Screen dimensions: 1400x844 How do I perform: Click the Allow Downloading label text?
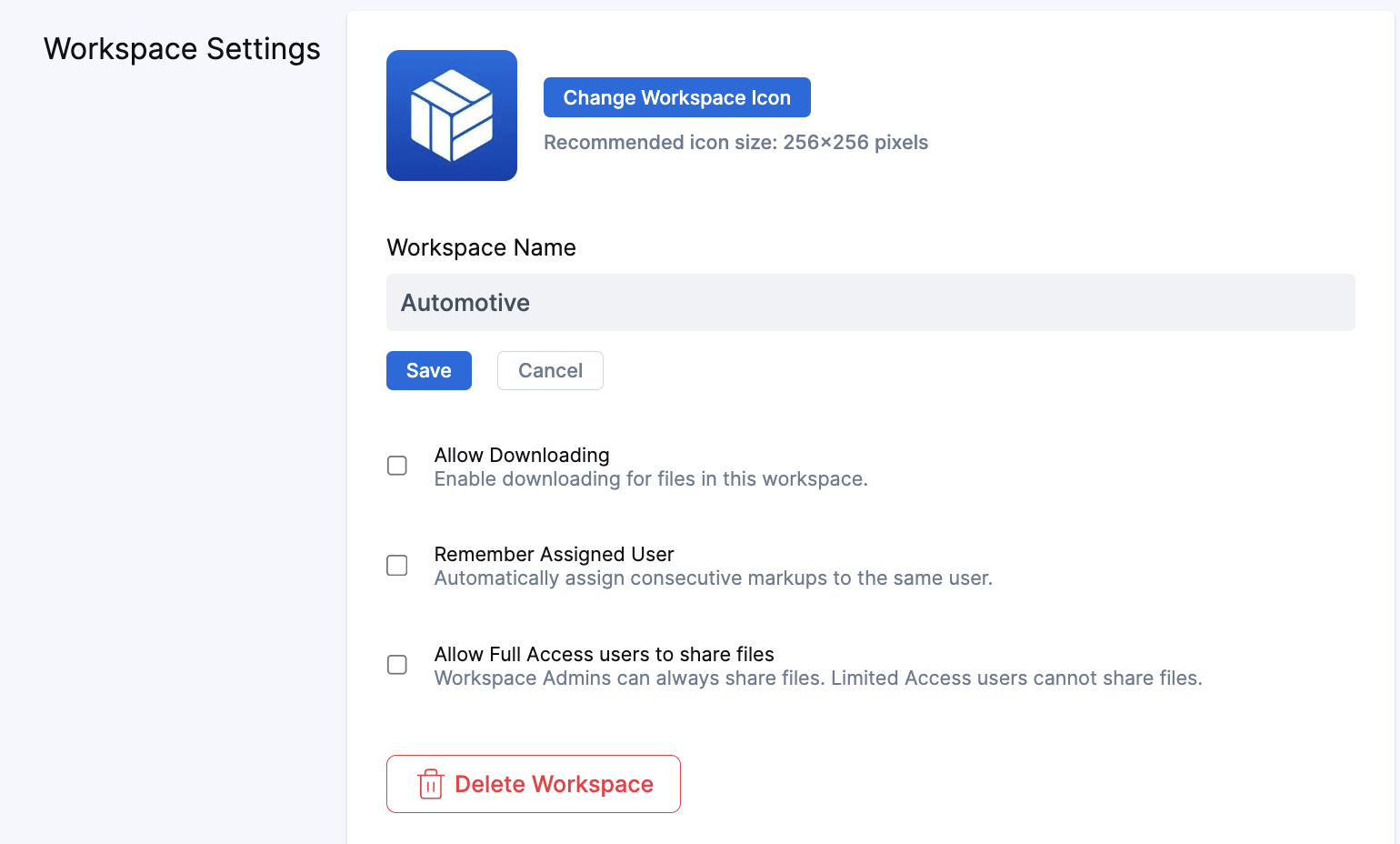point(522,455)
